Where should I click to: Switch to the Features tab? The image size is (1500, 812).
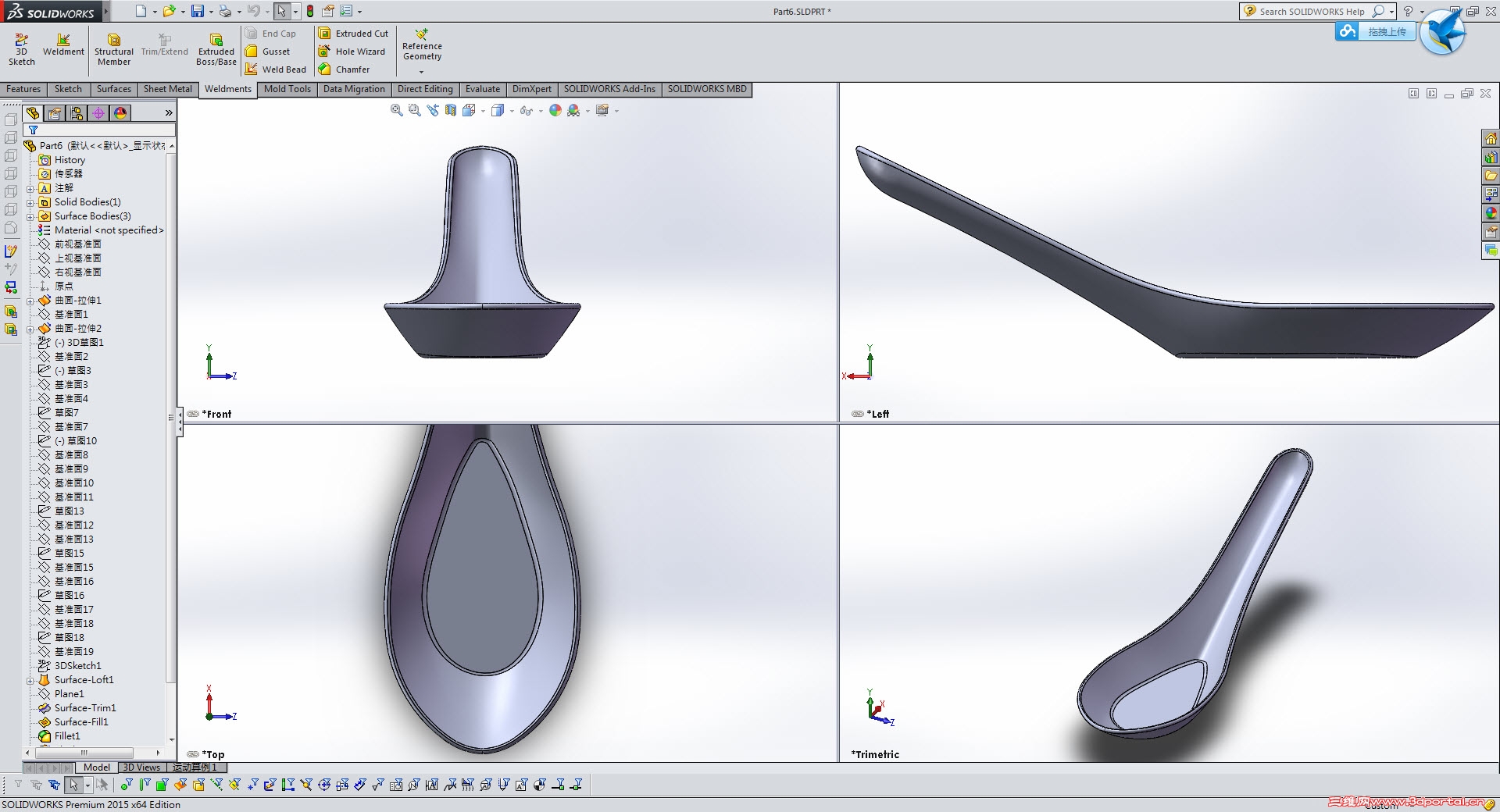pyautogui.click(x=23, y=89)
